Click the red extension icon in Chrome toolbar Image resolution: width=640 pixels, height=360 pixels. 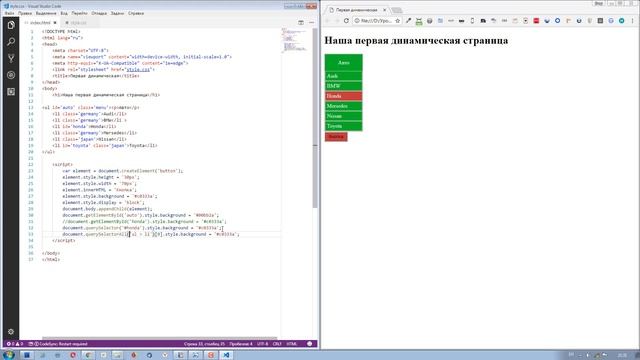[536, 20]
